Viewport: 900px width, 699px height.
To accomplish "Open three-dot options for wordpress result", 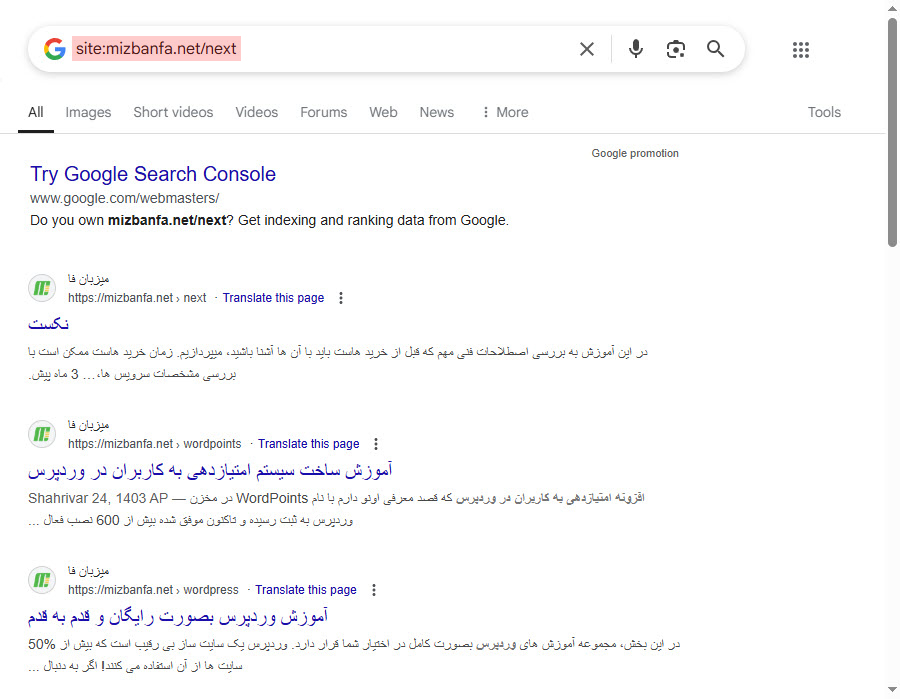I will click(x=374, y=590).
